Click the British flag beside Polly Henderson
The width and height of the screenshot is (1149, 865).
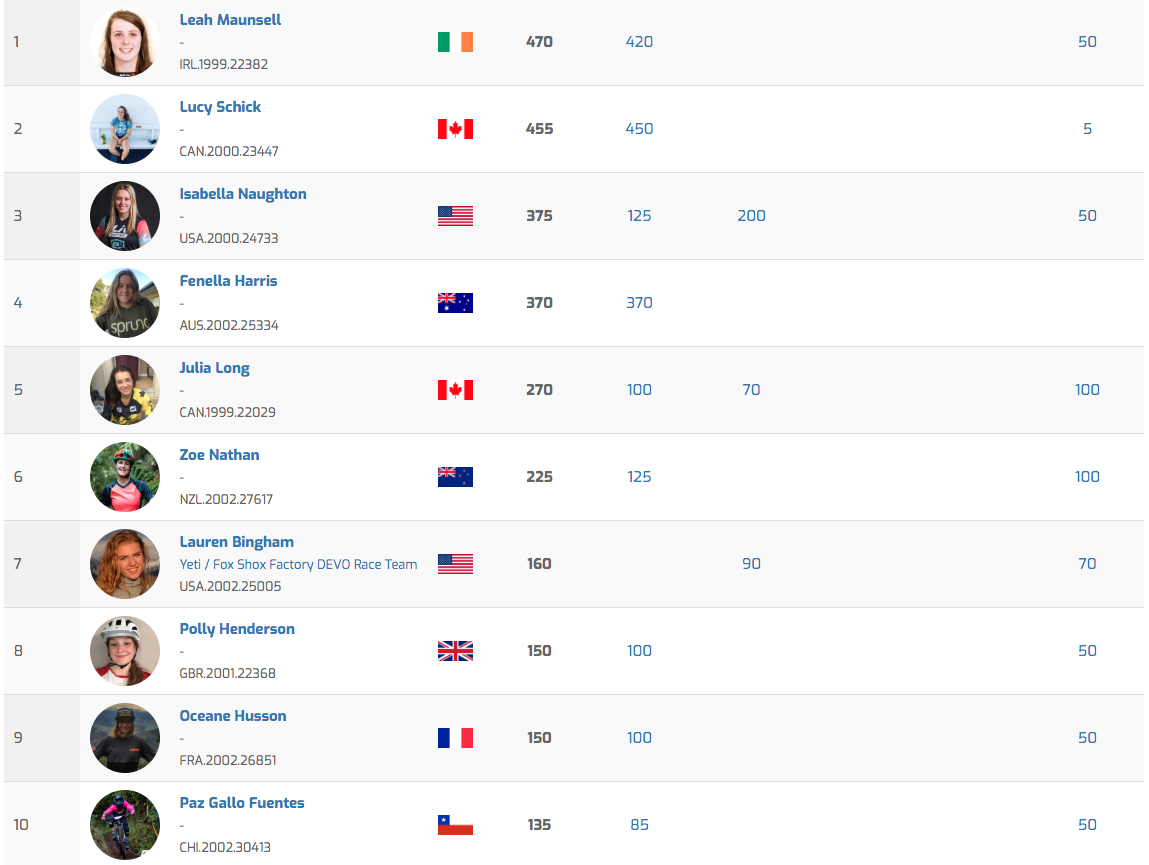pyautogui.click(x=455, y=651)
